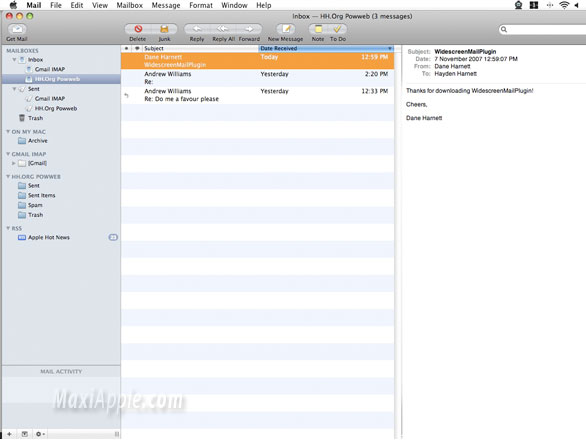Collapse the RSS section
586x440 pixels.
[x=8, y=228]
